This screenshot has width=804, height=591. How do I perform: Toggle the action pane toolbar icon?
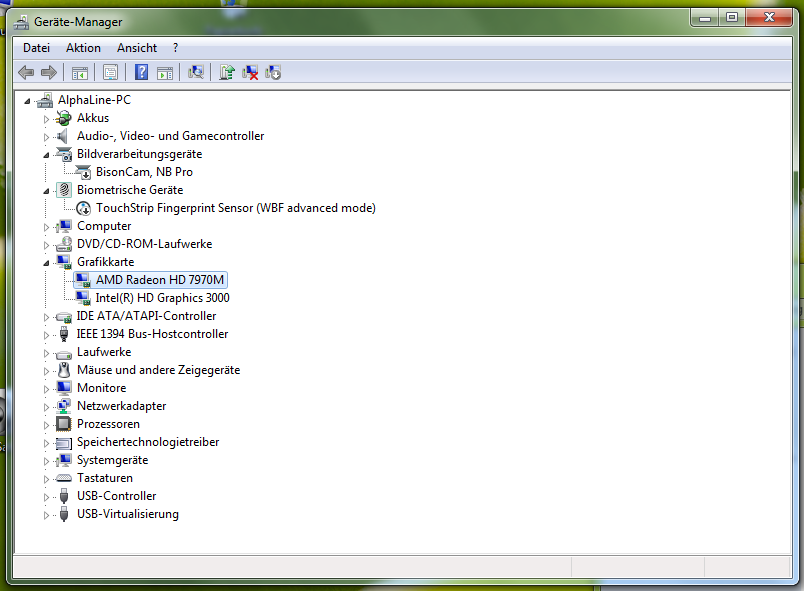[165, 73]
